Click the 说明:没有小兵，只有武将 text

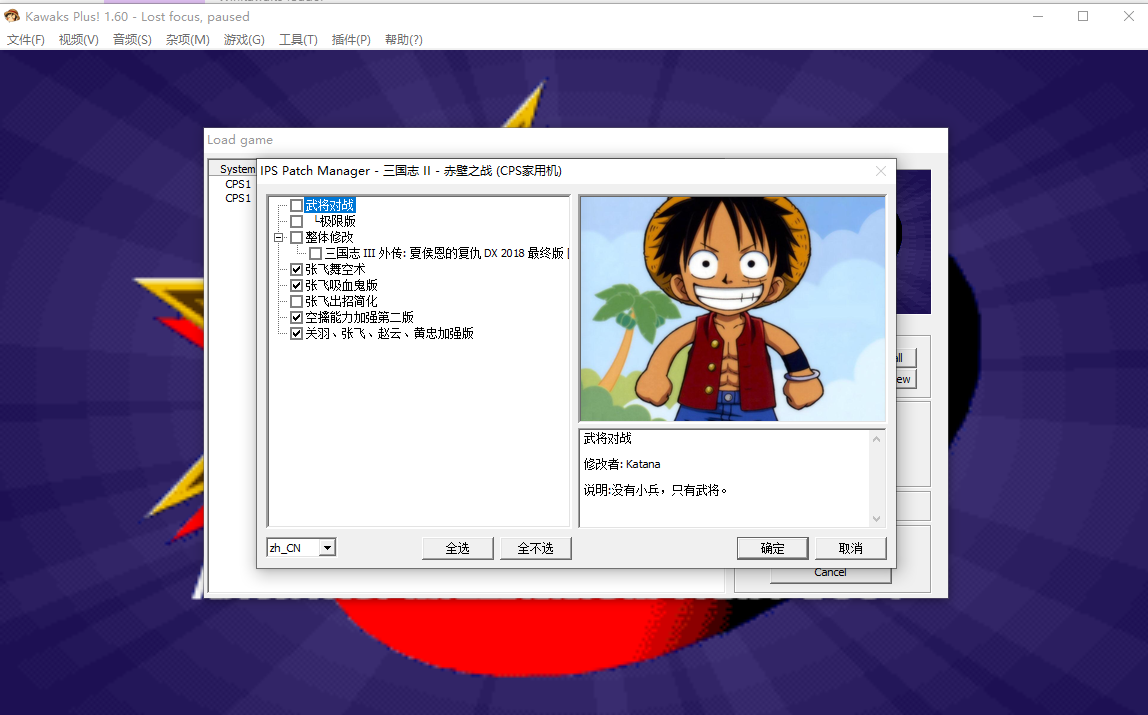click(x=655, y=490)
